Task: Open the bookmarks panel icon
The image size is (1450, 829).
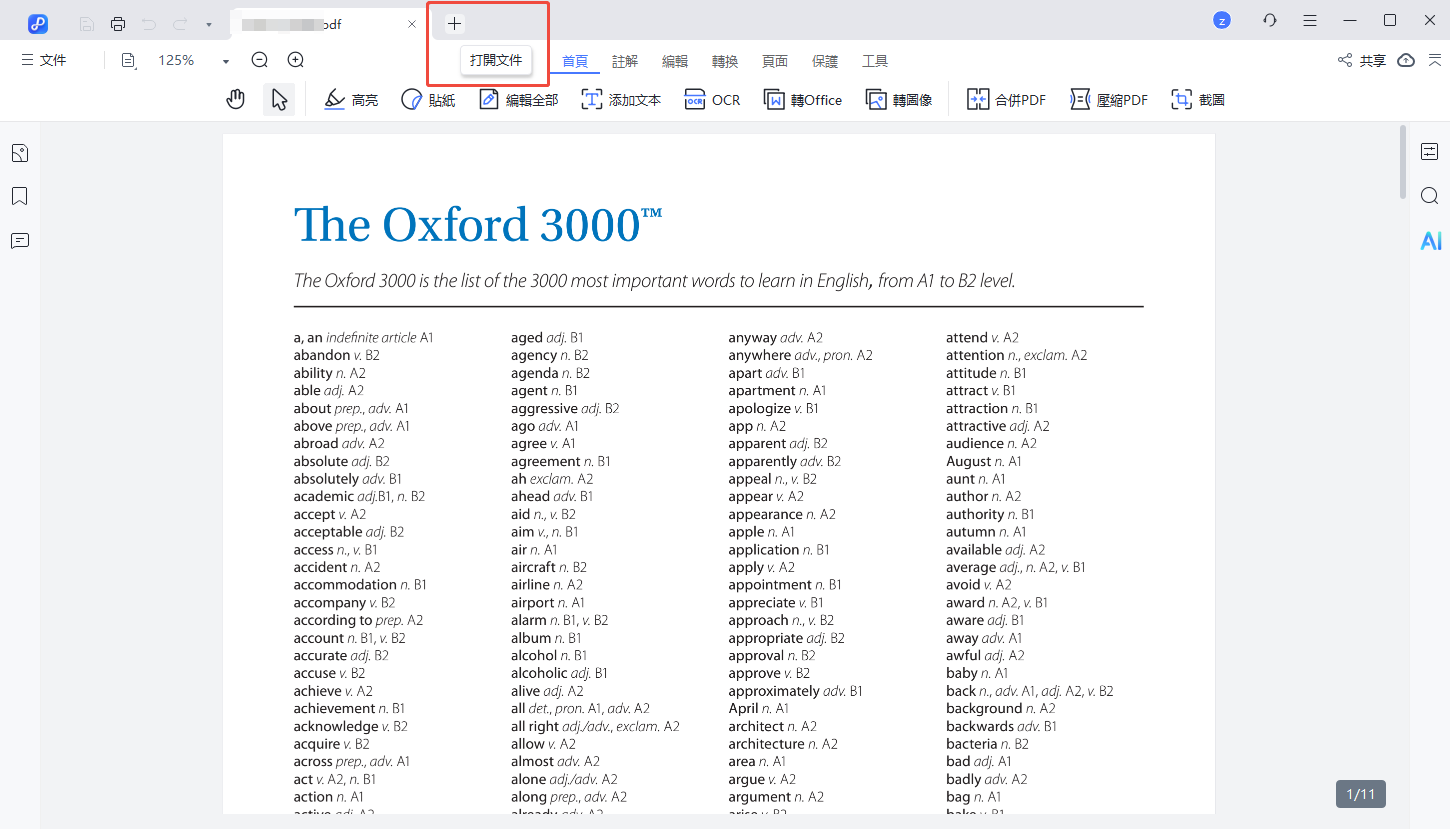Action: 20,196
